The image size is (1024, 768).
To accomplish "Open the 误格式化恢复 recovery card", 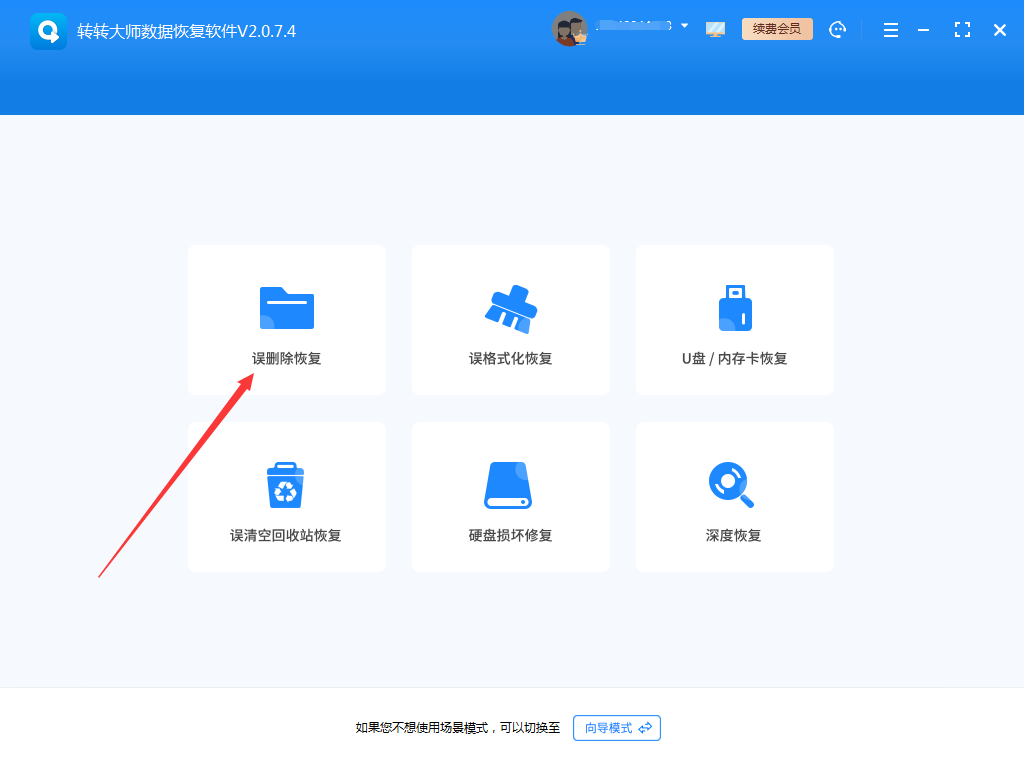I will tap(510, 320).
